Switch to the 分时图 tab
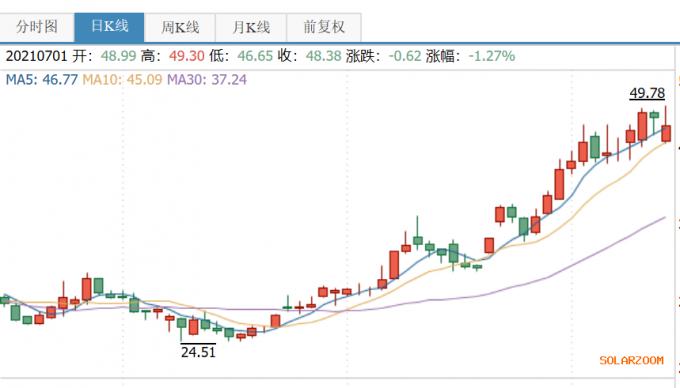 [37, 27]
